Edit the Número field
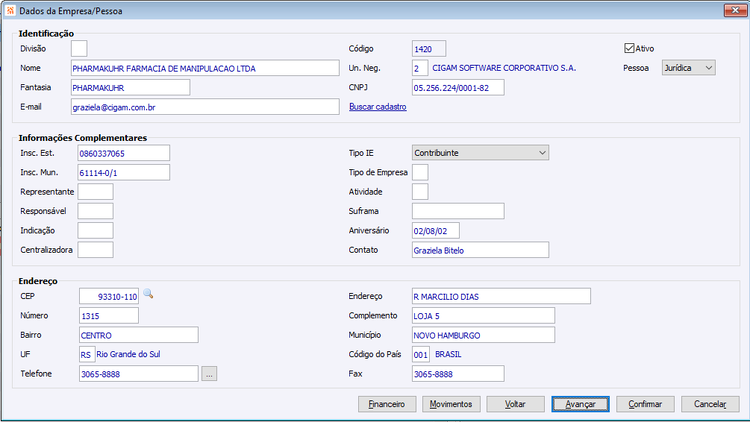The image size is (750, 422). click(109, 316)
